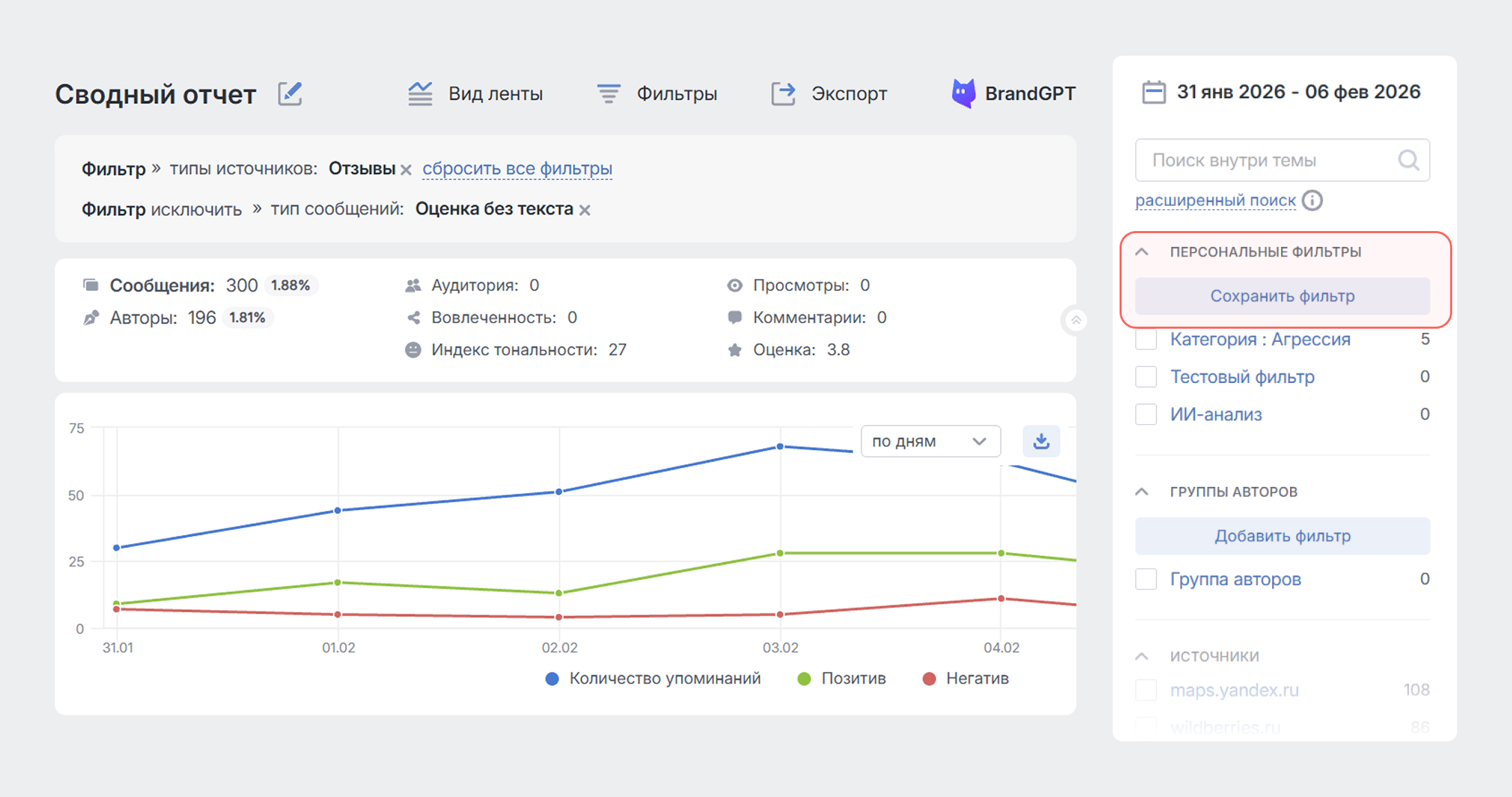
Task: Open the calendar date range icon
Action: click(x=1153, y=92)
